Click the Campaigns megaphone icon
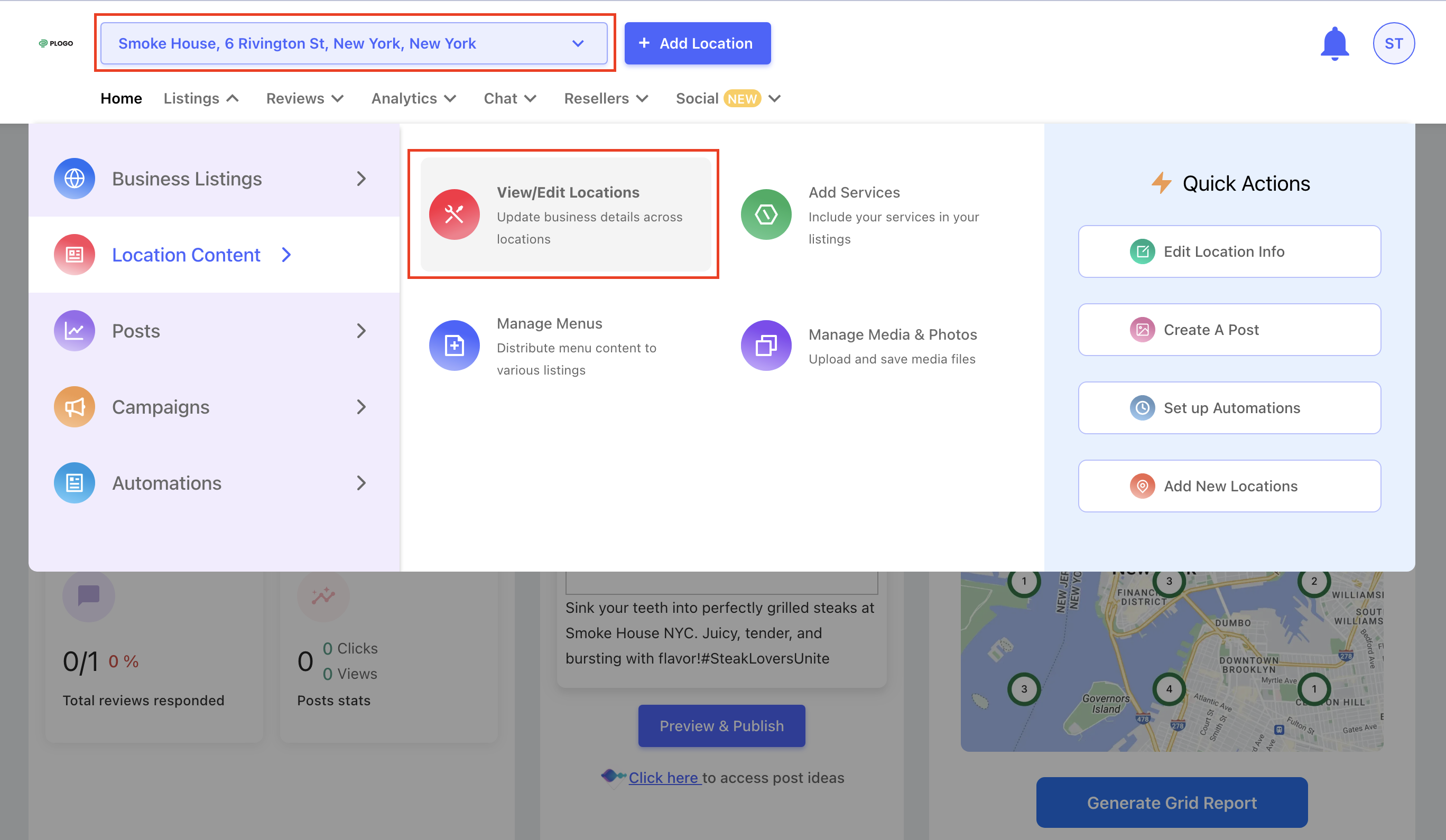The height and width of the screenshot is (840, 1446). [75, 407]
